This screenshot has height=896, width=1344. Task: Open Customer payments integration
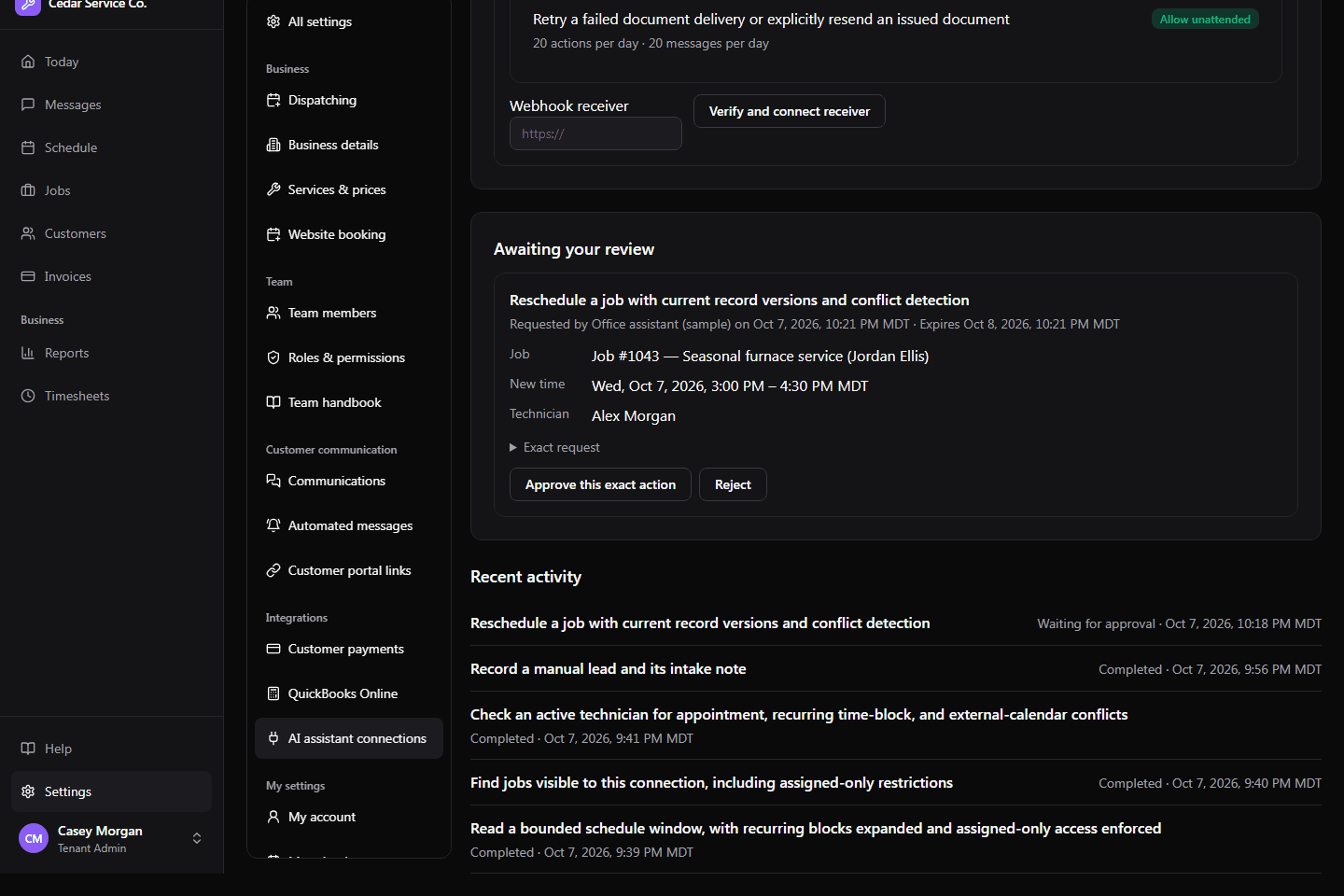[349, 649]
